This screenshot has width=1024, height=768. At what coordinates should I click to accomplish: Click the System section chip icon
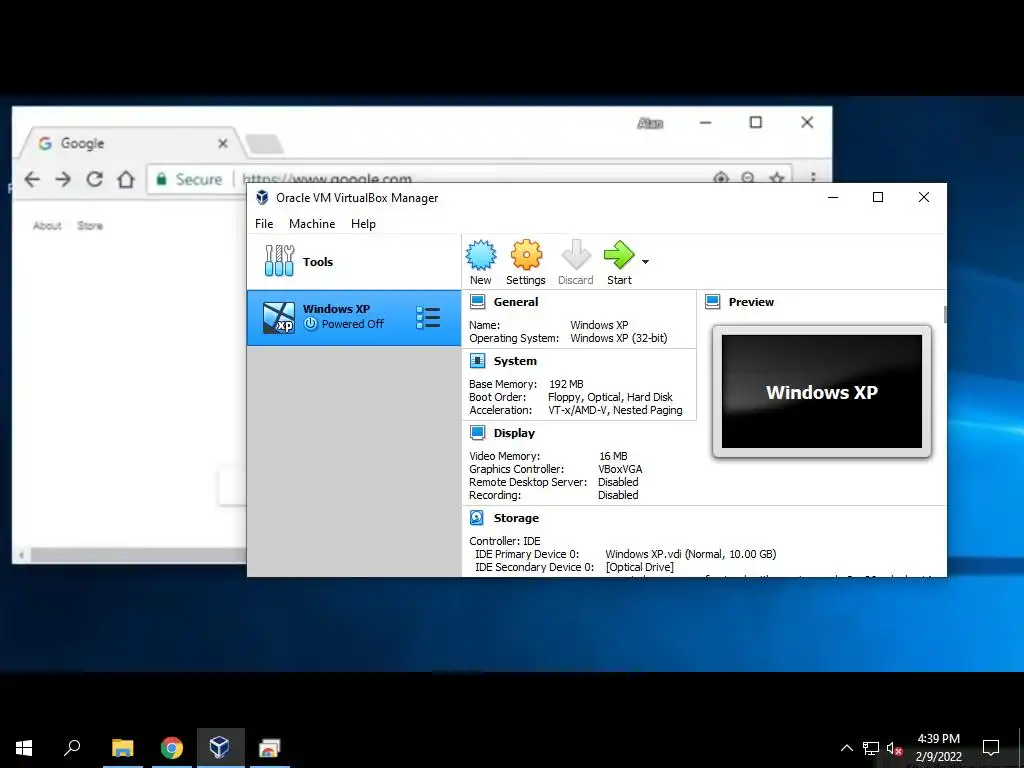pyautogui.click(x=477, y=360)
